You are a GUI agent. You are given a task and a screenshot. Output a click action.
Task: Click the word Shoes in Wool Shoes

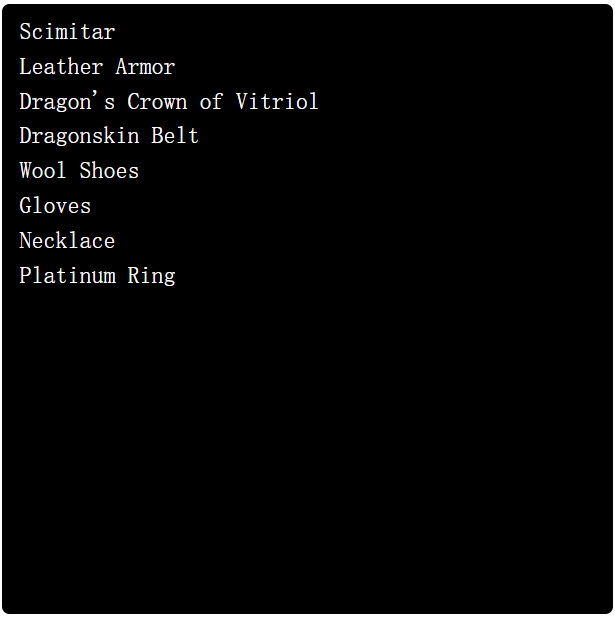109,170
